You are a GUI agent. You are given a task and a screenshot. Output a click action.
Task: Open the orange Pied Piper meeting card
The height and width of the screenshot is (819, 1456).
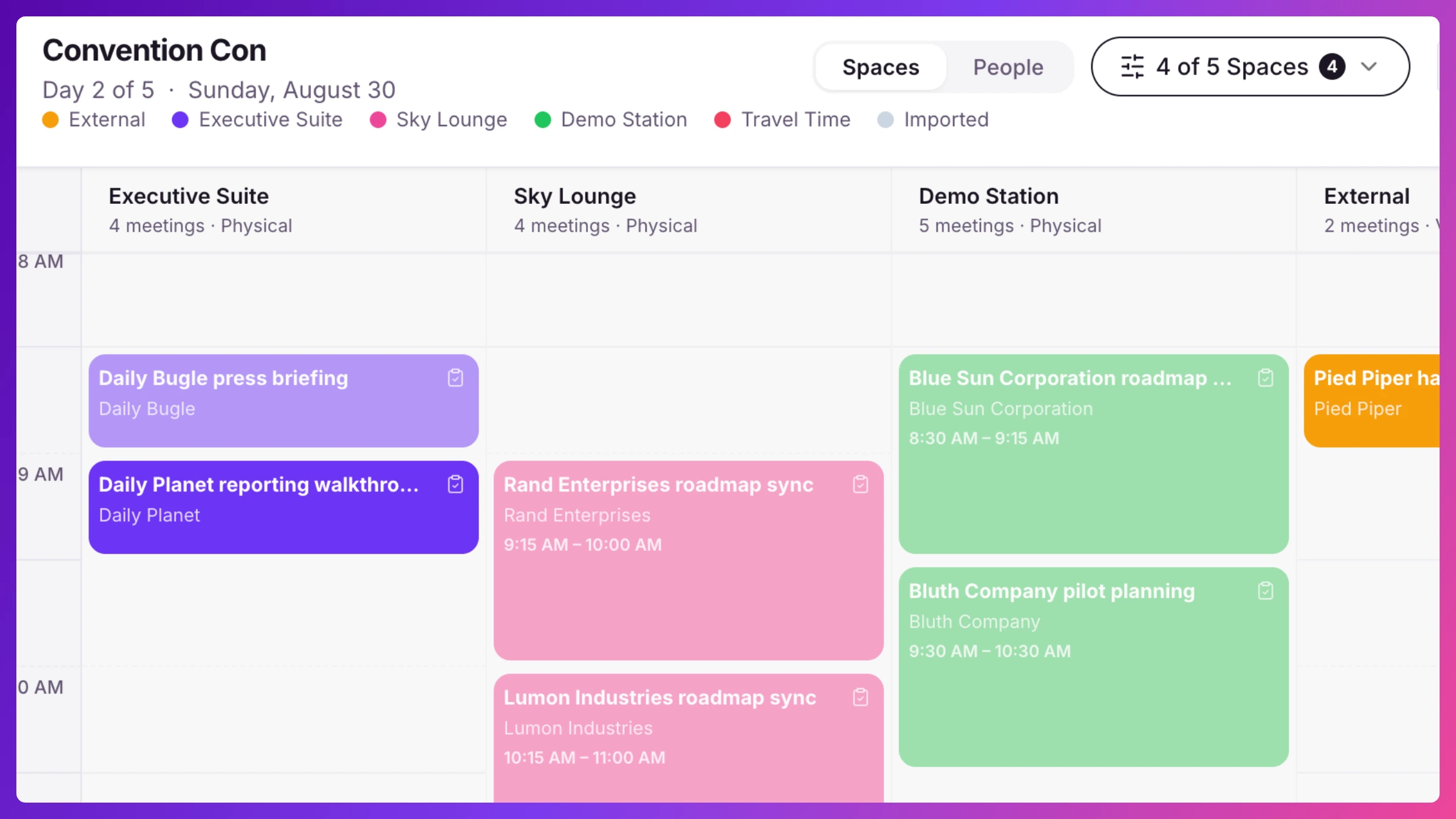tap(1372, 401)
